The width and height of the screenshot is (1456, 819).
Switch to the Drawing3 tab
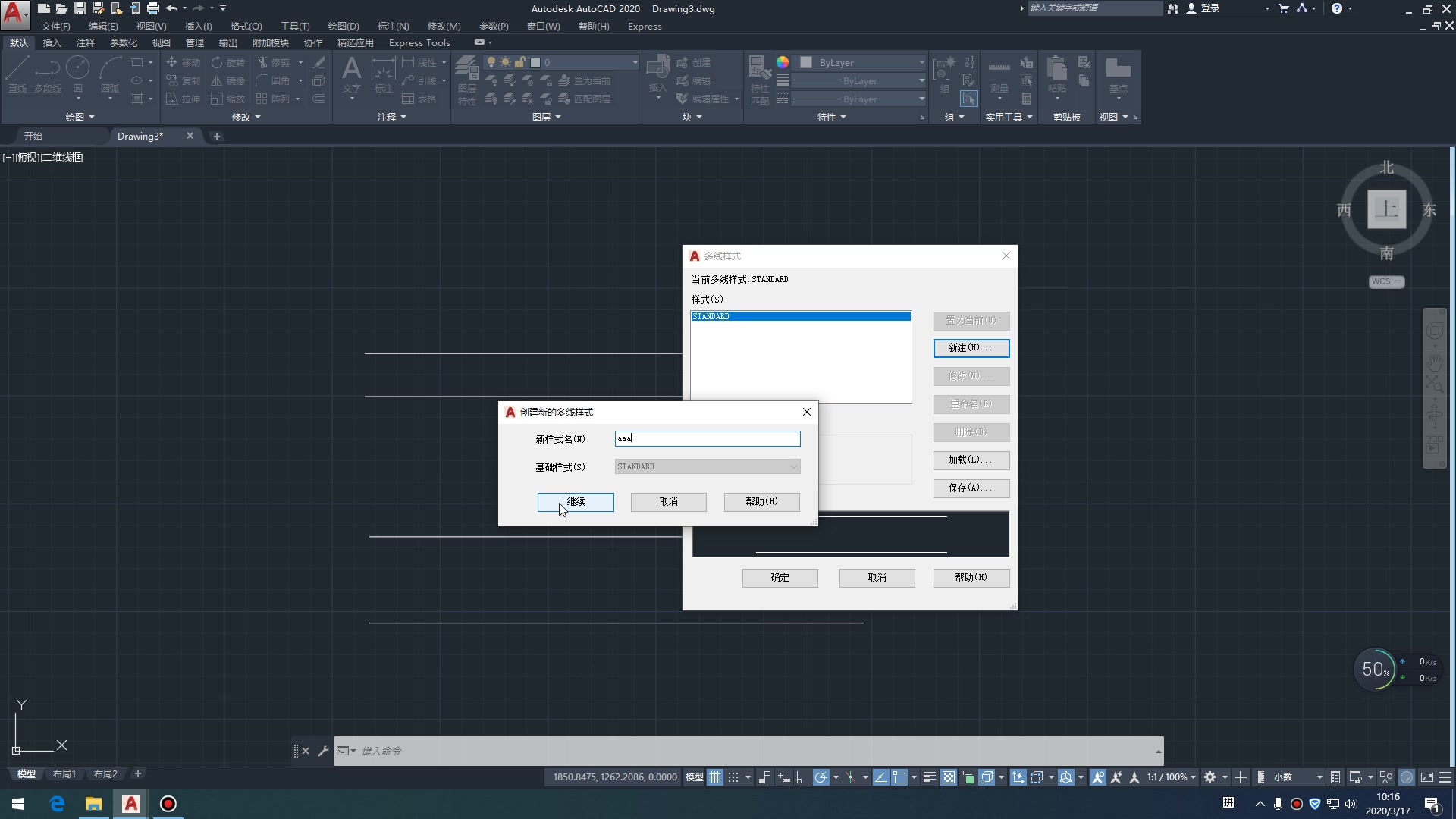140,136
